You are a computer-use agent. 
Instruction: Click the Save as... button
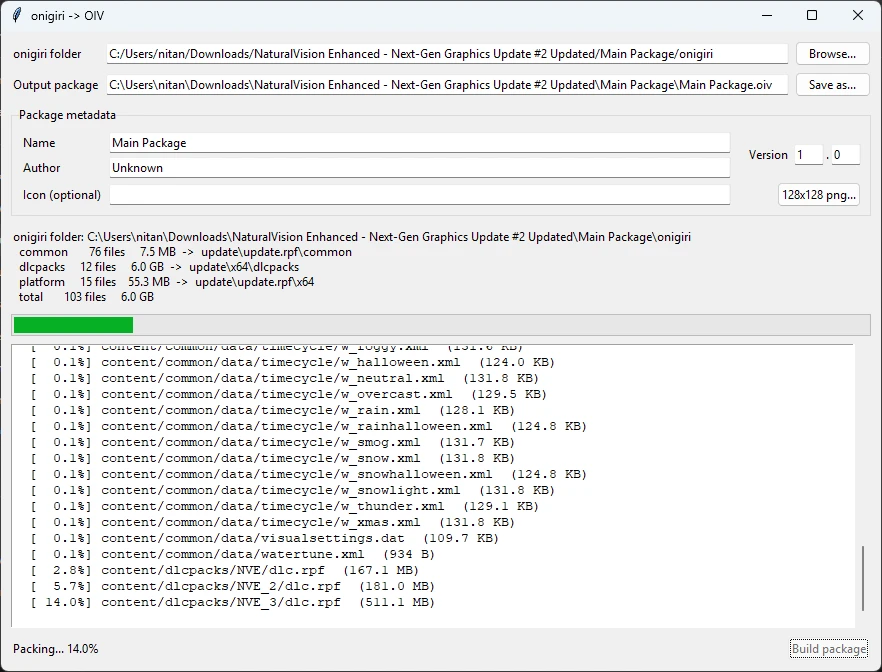pos(832,85)
